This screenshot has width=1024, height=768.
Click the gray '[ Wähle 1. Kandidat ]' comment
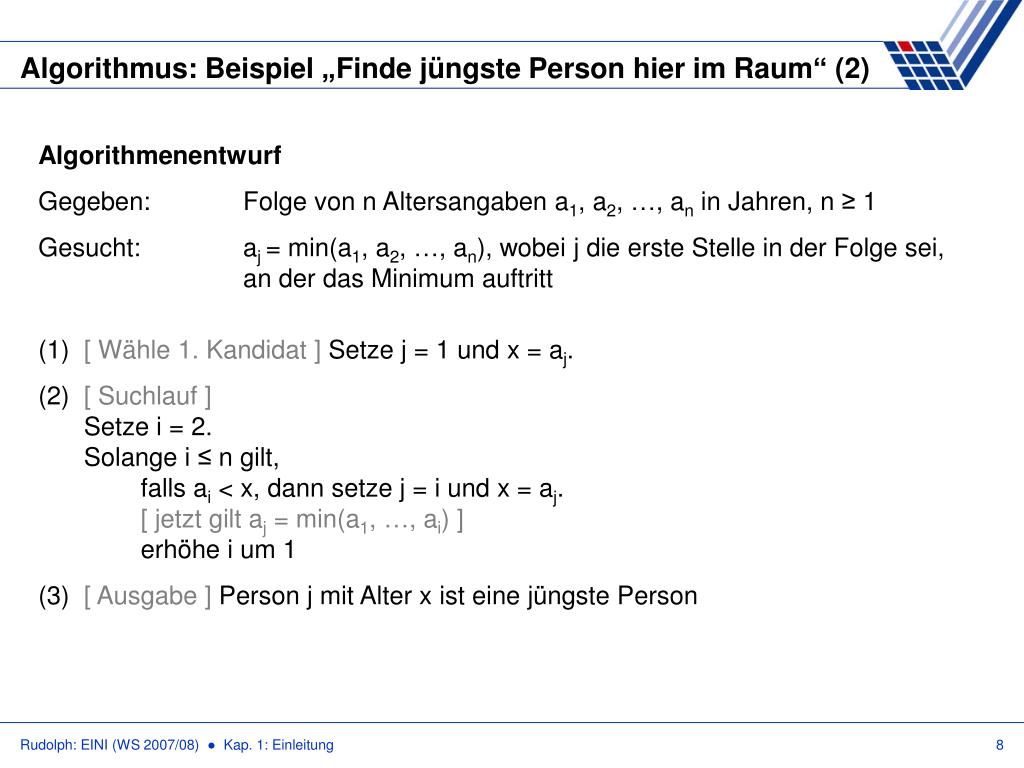[x=202, y=351]
